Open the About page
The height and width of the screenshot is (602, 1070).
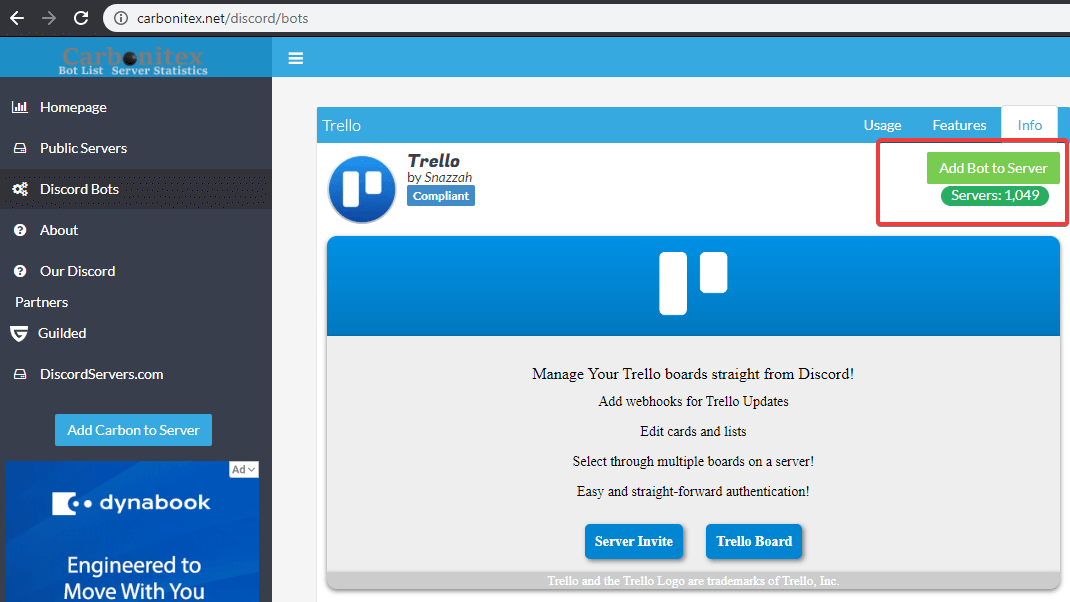[59, 230]
